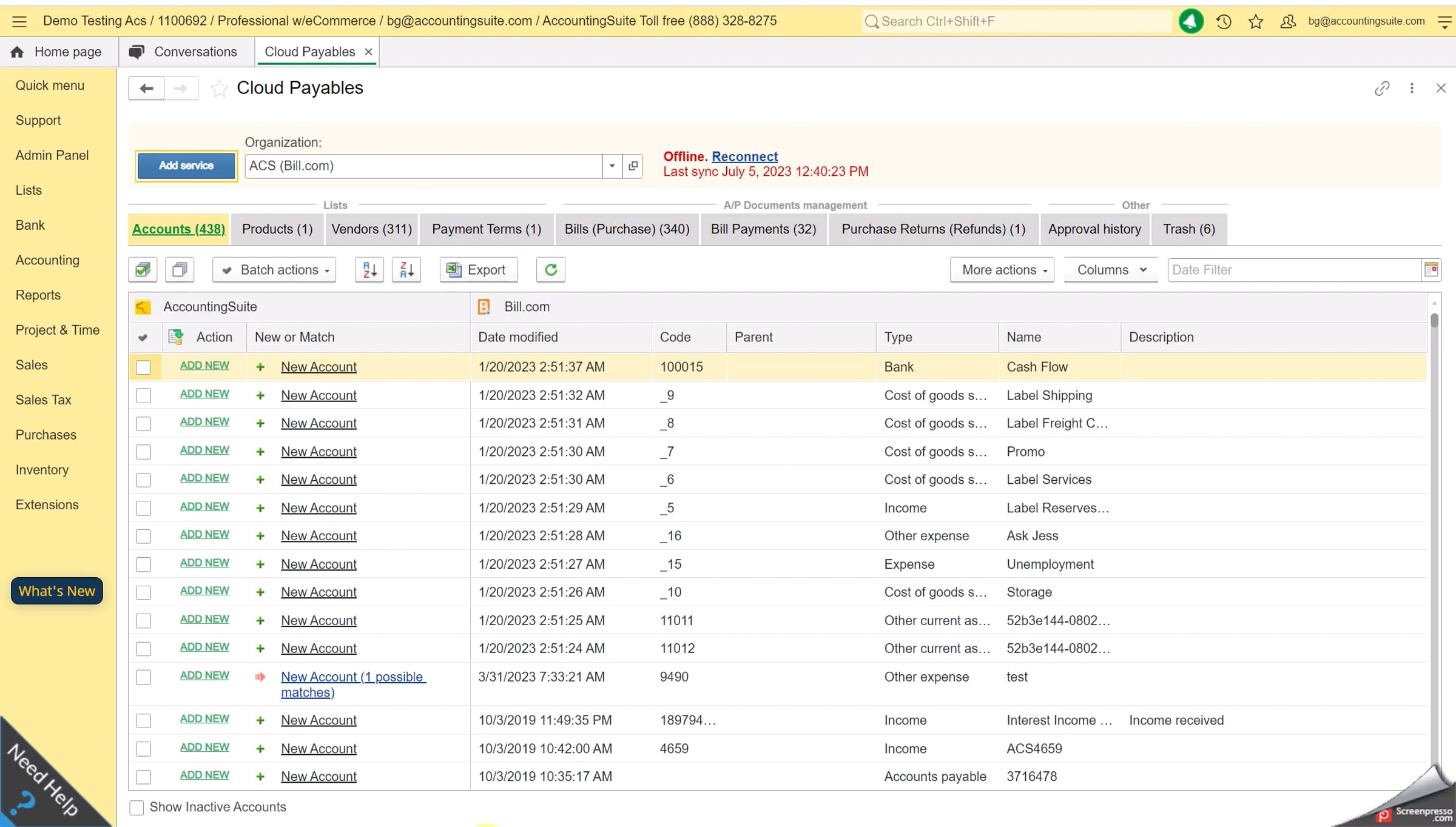Open Bill Payments (32) tab

pyautogui.click(x=763, y=229)
